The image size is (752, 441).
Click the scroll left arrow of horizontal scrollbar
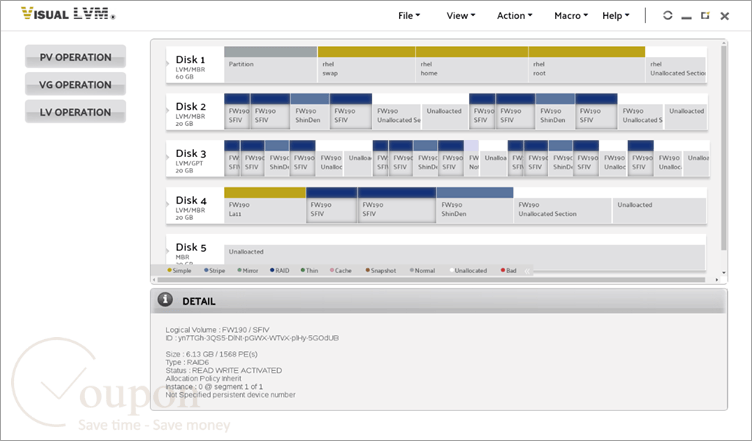click(154, 279)
